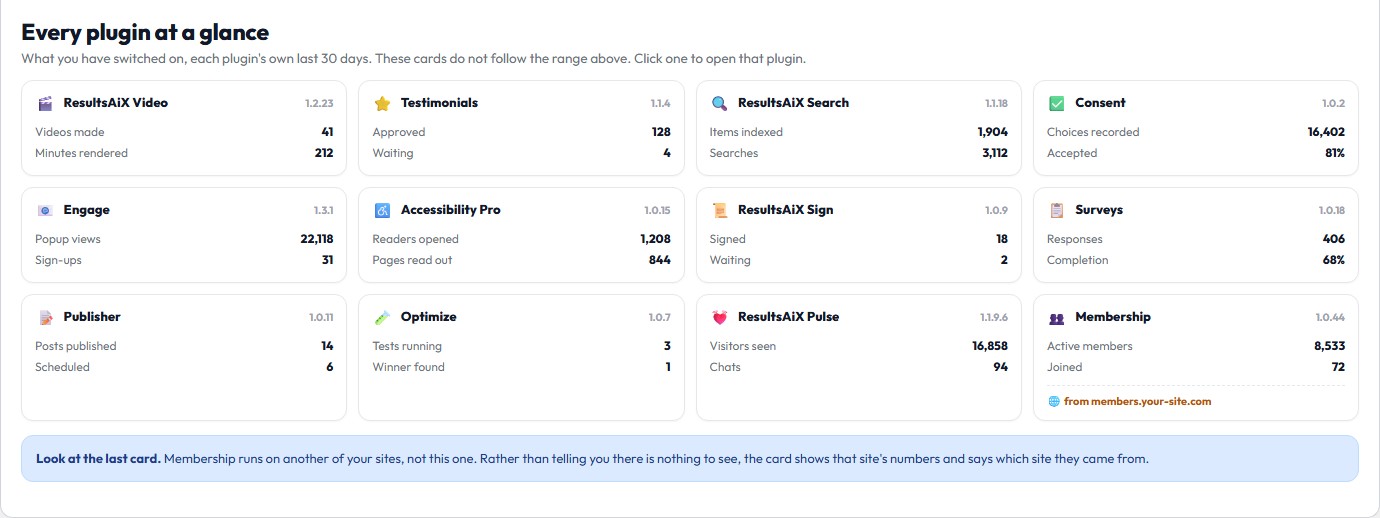Viewport: 1380px width, 518px height.
Task: Click version 1.1.9.6 on Pulse card
Action: pos(993,317)
